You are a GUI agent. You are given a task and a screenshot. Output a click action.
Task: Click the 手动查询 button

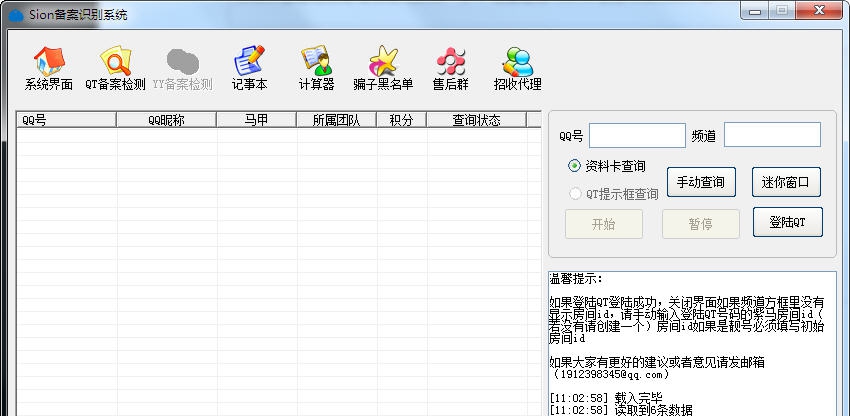701,182
